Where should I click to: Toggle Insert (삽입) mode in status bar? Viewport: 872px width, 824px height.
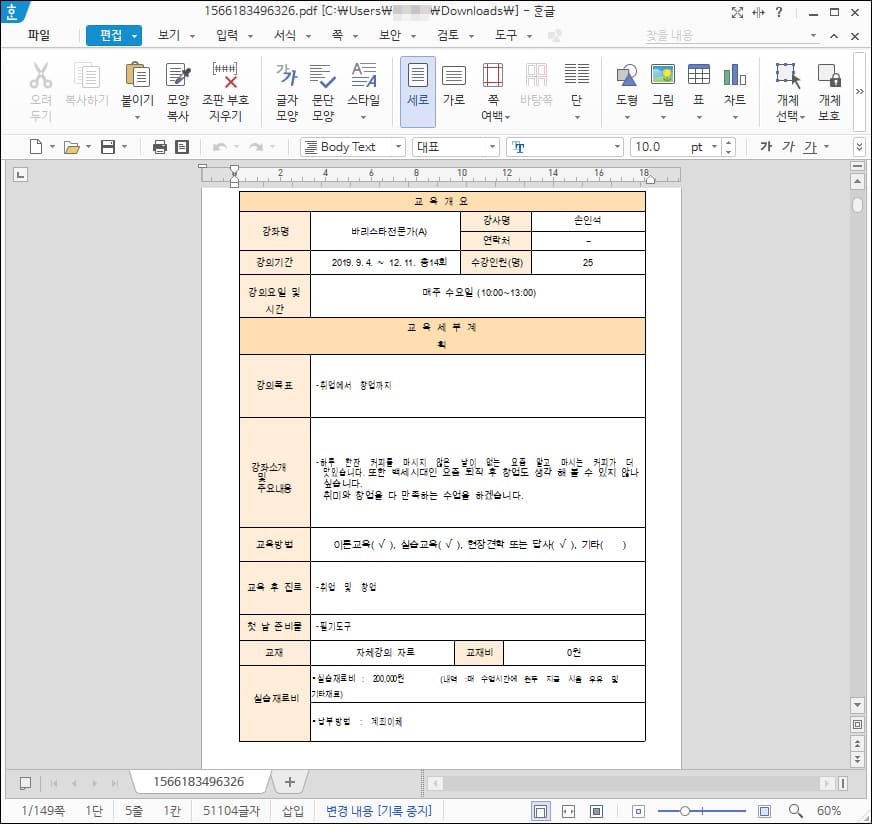(293, 811)
